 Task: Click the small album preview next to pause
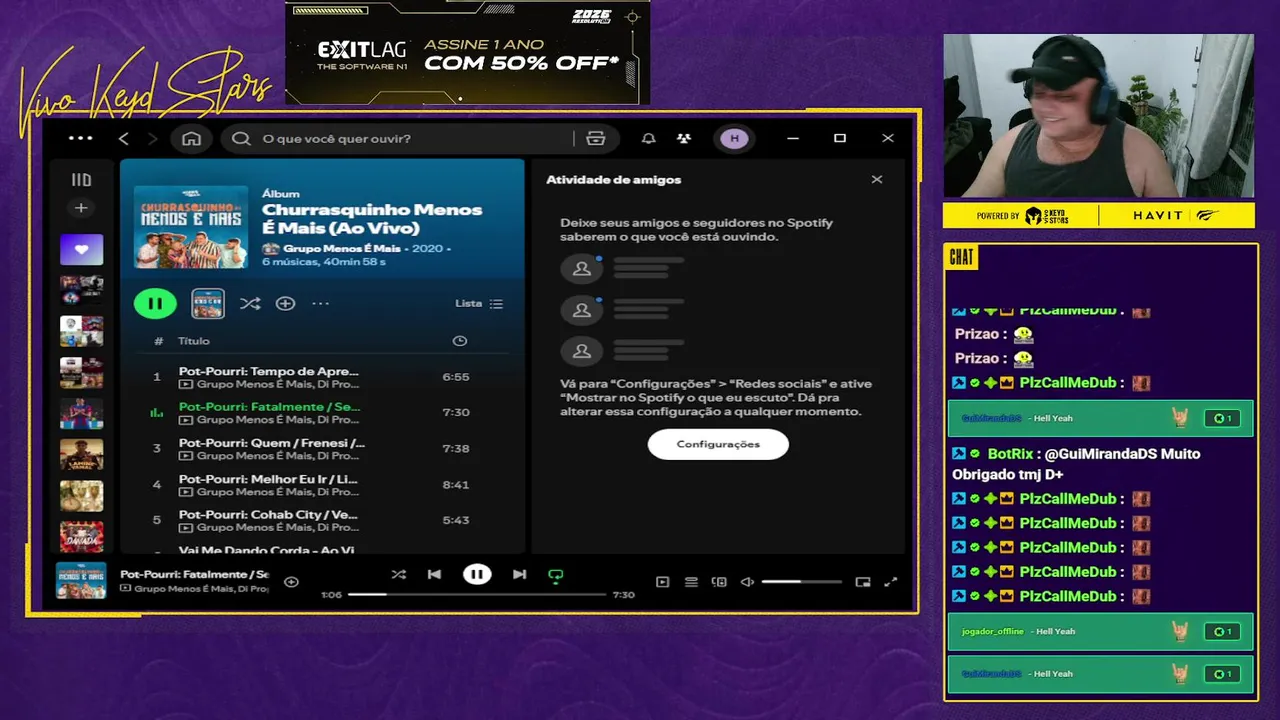(x=208, y=303)
